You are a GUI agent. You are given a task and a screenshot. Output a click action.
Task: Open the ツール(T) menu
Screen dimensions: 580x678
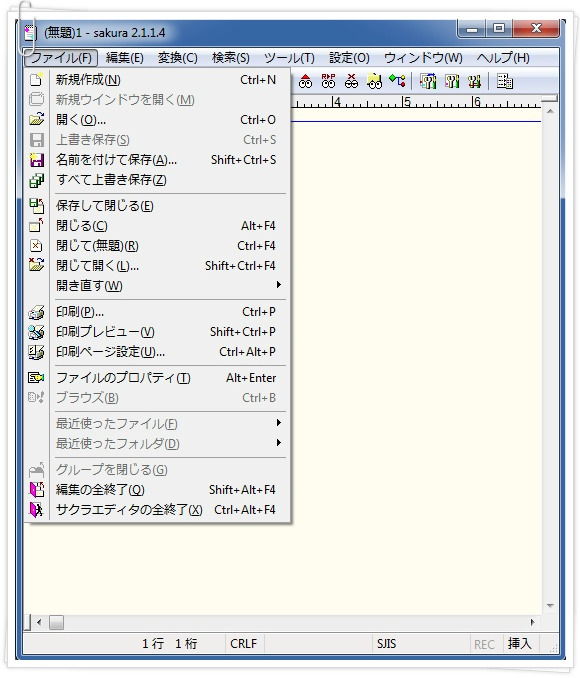[x=289, y=58]
